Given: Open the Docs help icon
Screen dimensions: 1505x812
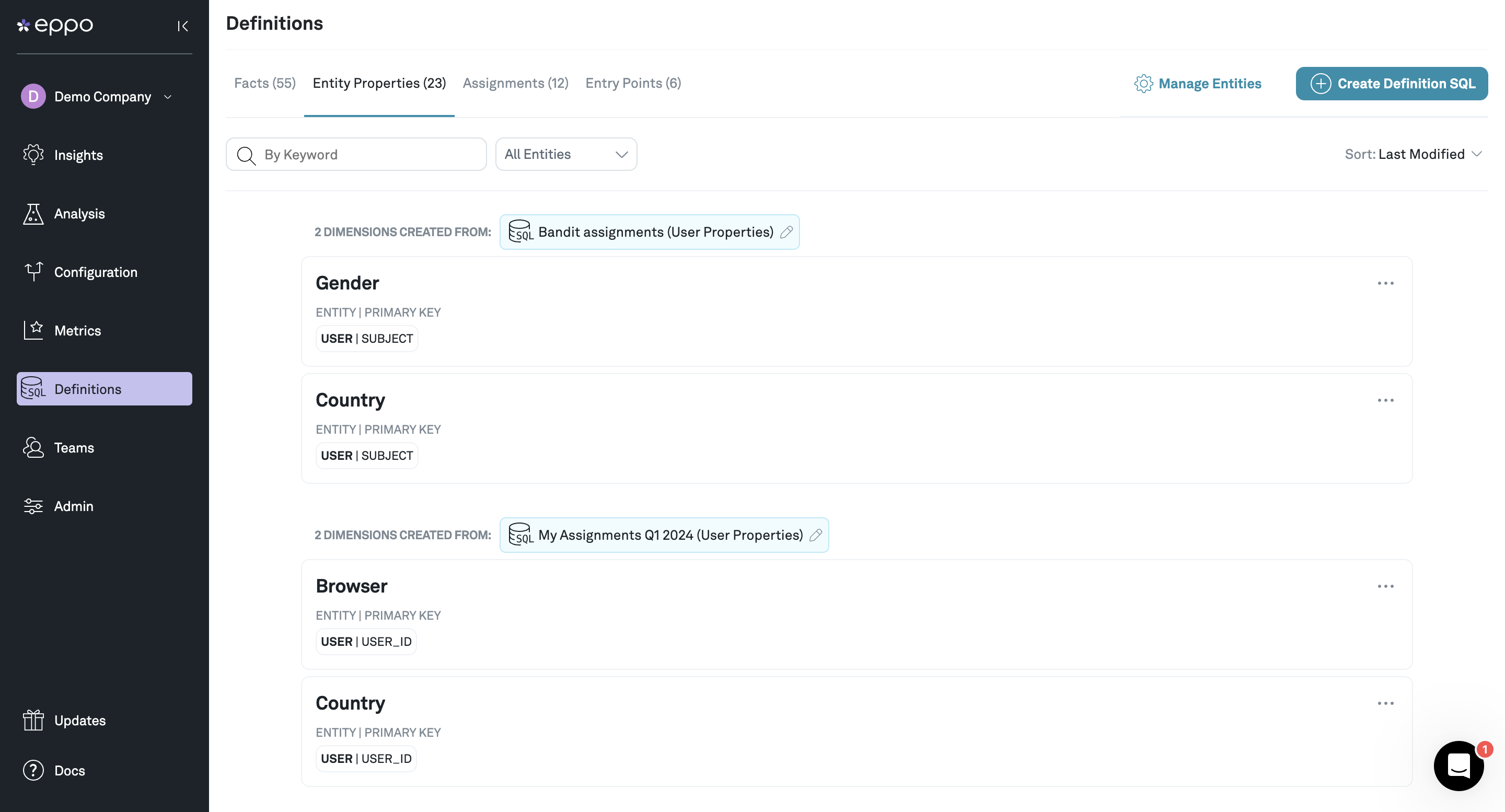Looking at the screenshot, I should point(33,771).
